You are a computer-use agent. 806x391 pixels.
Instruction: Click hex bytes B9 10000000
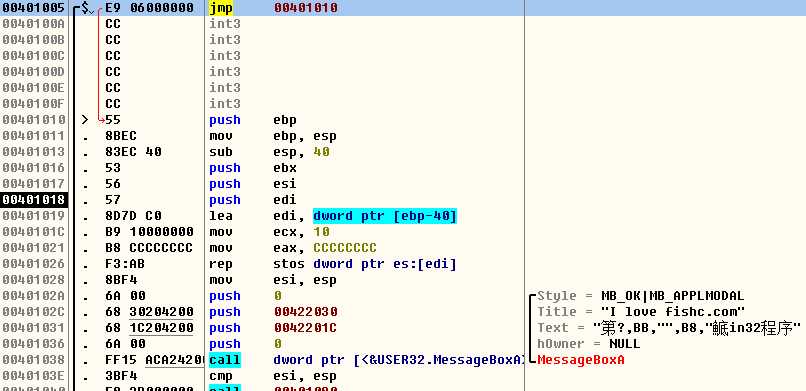(x=149, y=232)
